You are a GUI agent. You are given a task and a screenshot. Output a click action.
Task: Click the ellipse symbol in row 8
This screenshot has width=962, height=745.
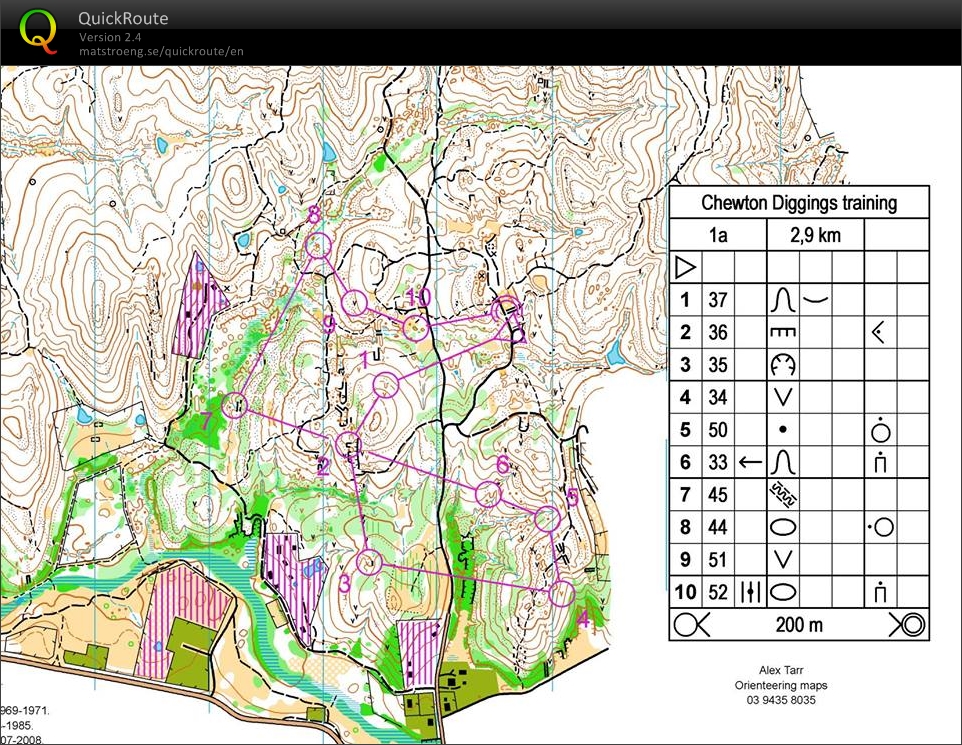782,527
